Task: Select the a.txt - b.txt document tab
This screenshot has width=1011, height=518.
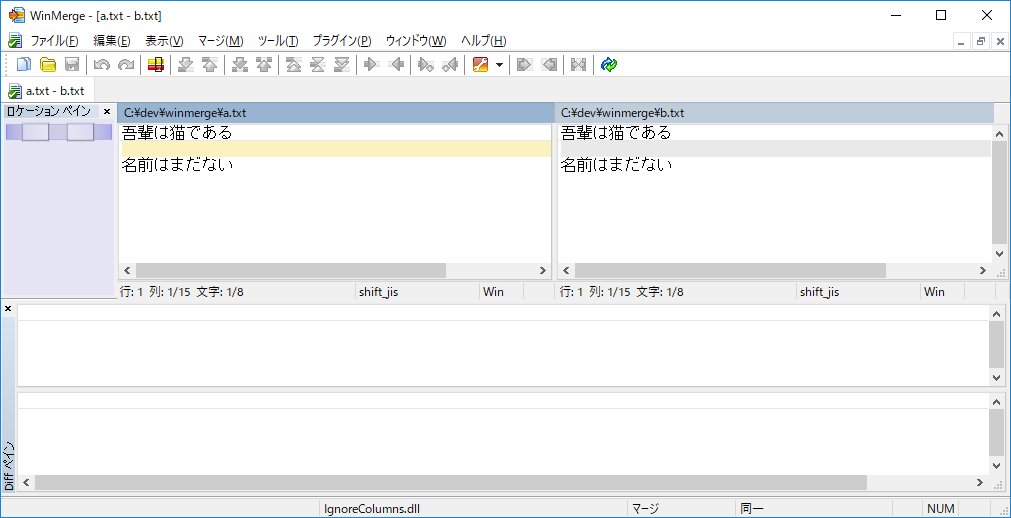Action: coord(47,90)
